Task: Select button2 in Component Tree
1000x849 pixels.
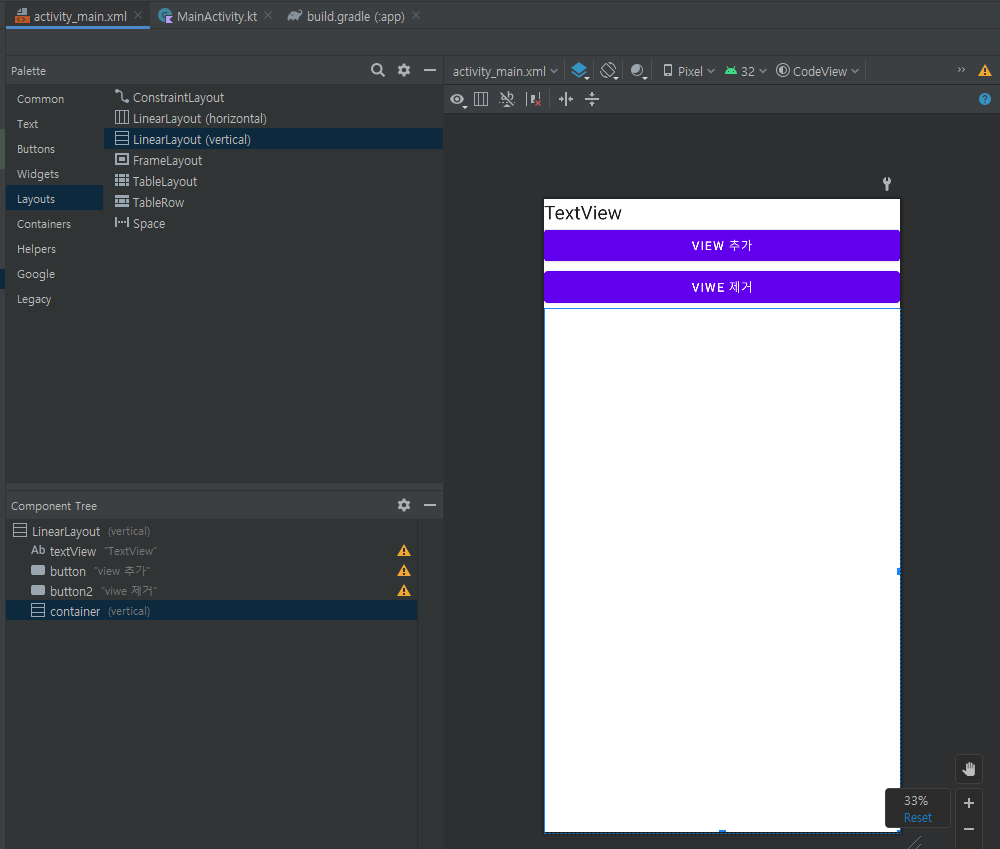Action: point(212,591)
